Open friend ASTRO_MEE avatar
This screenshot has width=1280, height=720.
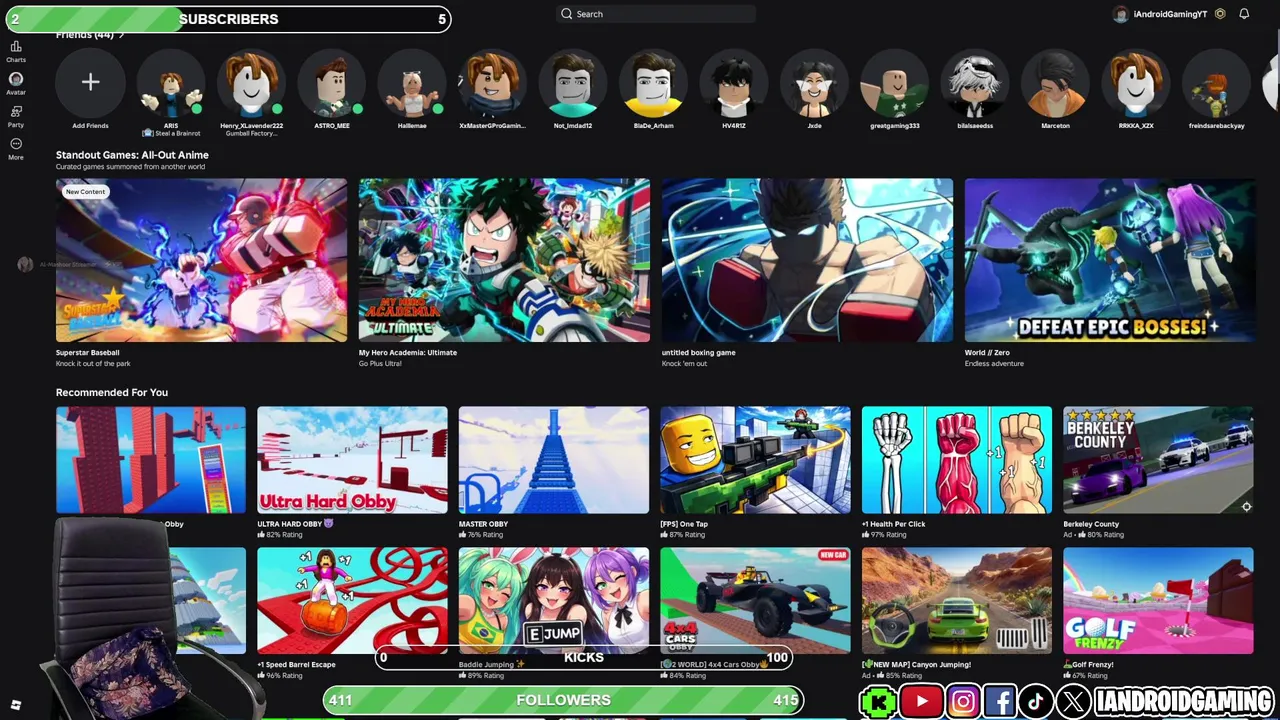click(332, 82)
